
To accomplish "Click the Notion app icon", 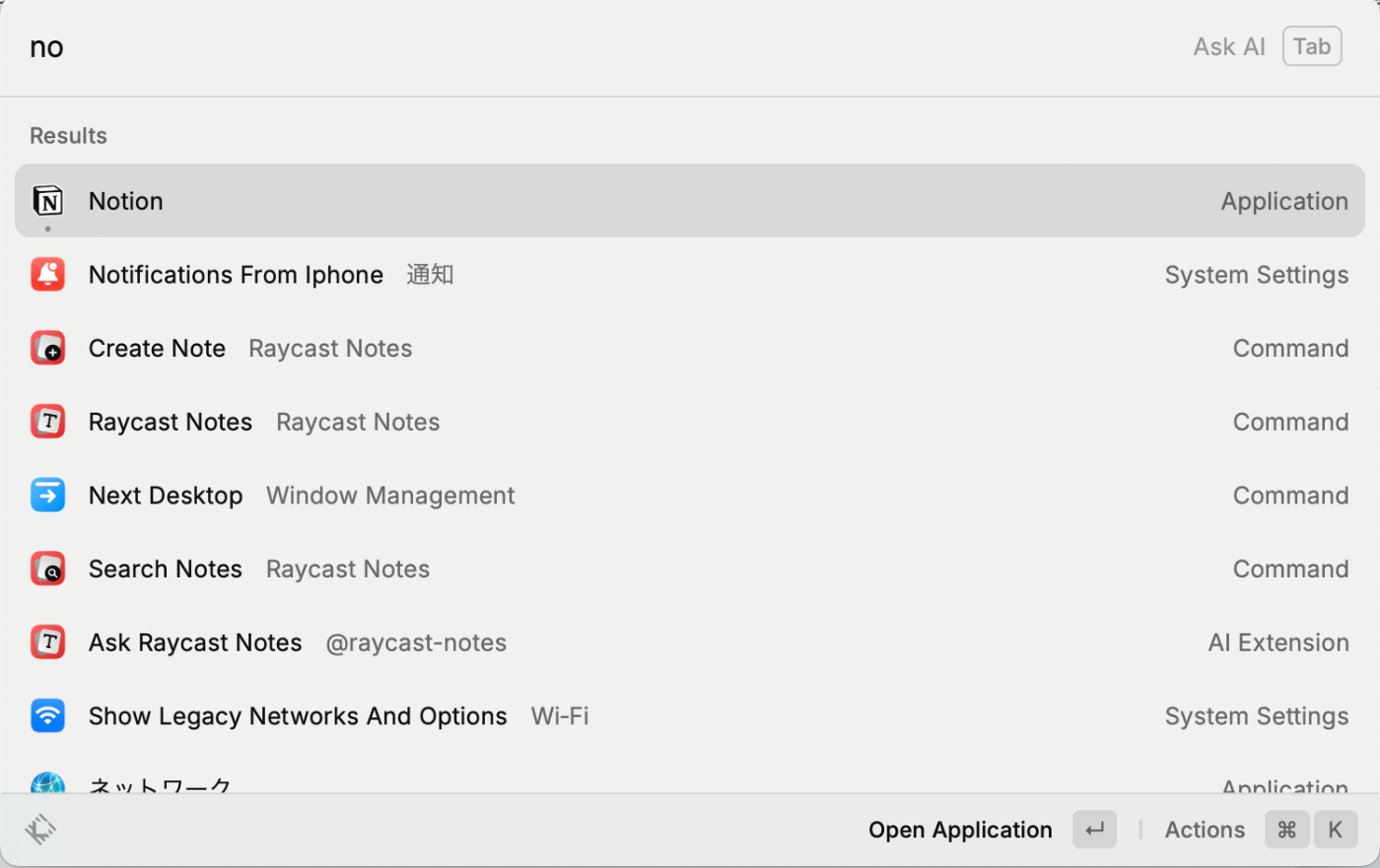I will 47,201.
